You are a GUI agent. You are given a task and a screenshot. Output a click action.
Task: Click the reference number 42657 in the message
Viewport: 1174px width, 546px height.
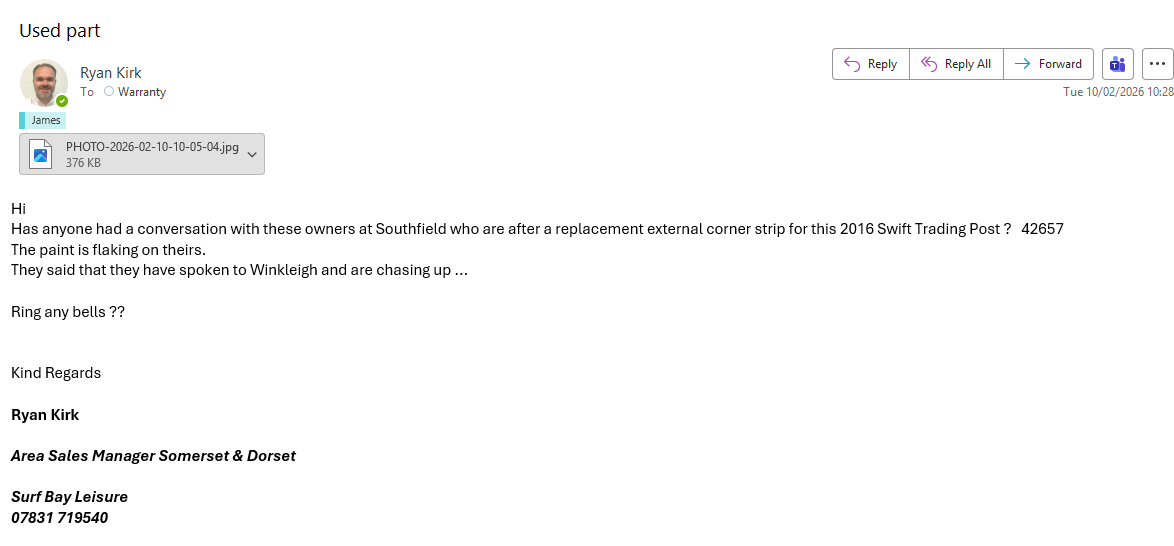(x=1042, y=229)
